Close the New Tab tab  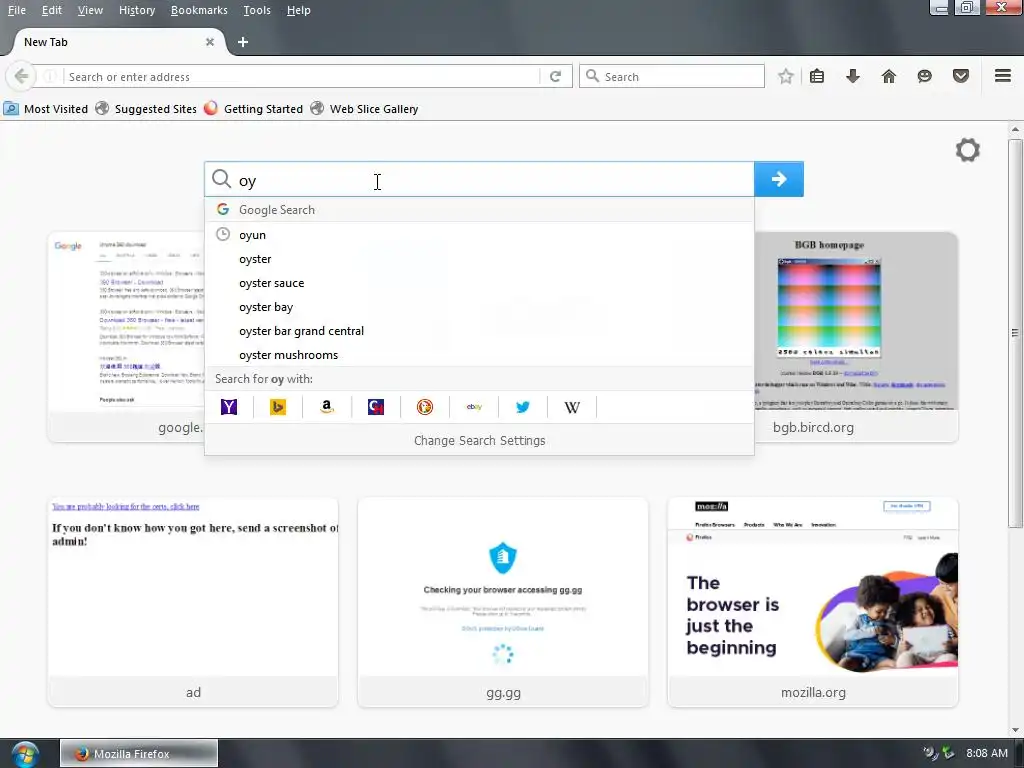pyautogui.click(x=210, y=42)
